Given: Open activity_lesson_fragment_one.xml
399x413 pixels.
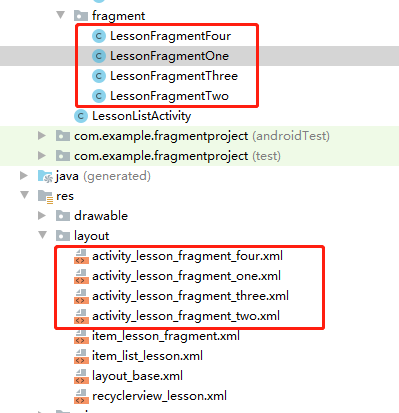Looking at the screenshot, I should (x=186, y=276).
